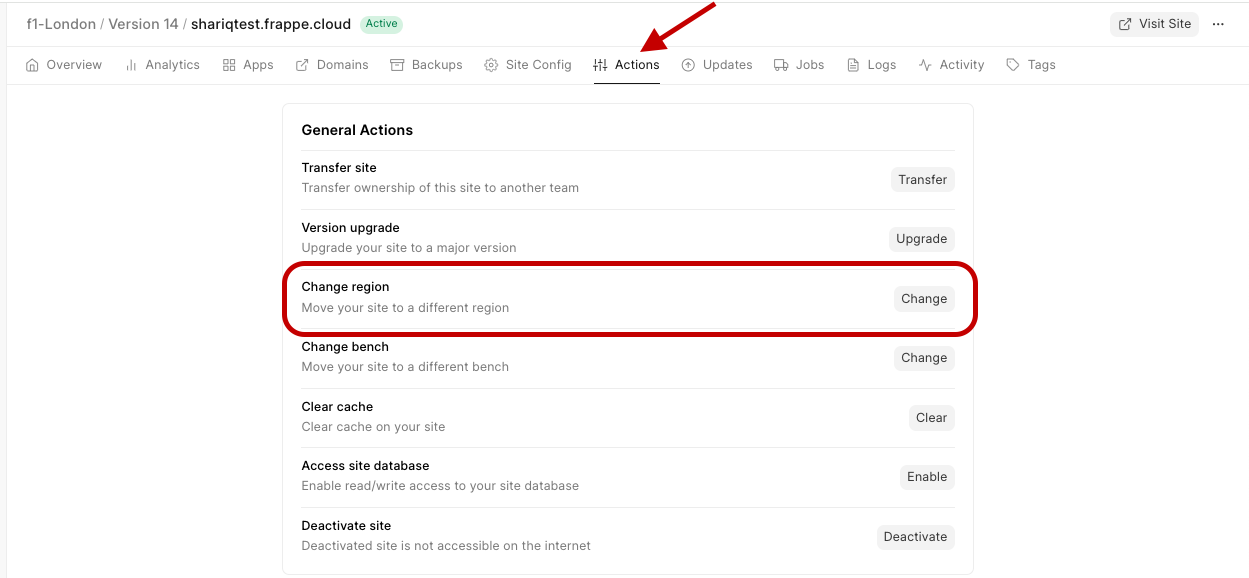Click Change for Change region
Viewport: 1249px width, 578px height.
(924, 299)
